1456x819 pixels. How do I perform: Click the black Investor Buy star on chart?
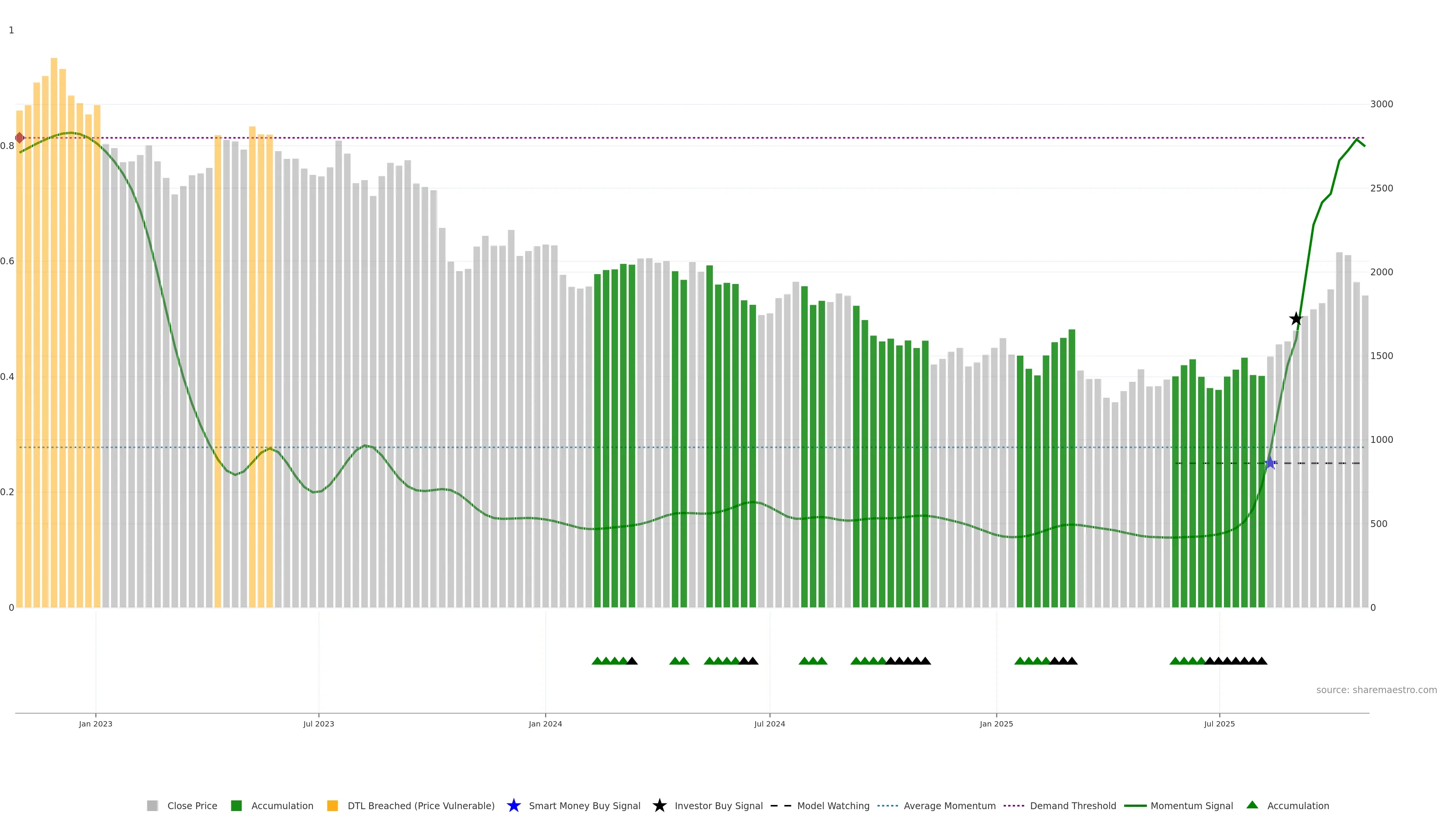(1296, 319)
